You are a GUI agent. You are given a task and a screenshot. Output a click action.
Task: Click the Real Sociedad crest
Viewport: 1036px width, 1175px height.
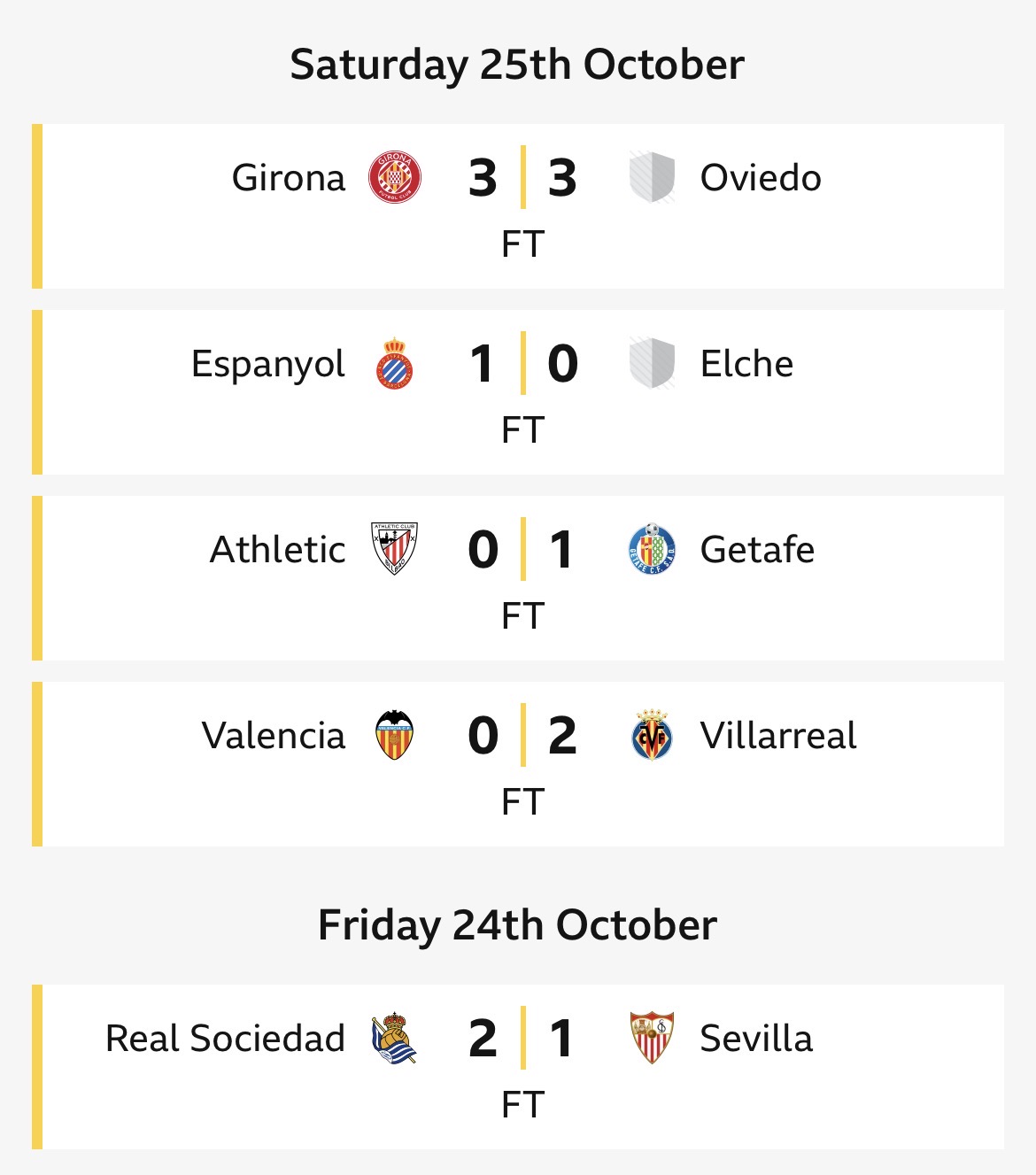[x=394, y=1038]
